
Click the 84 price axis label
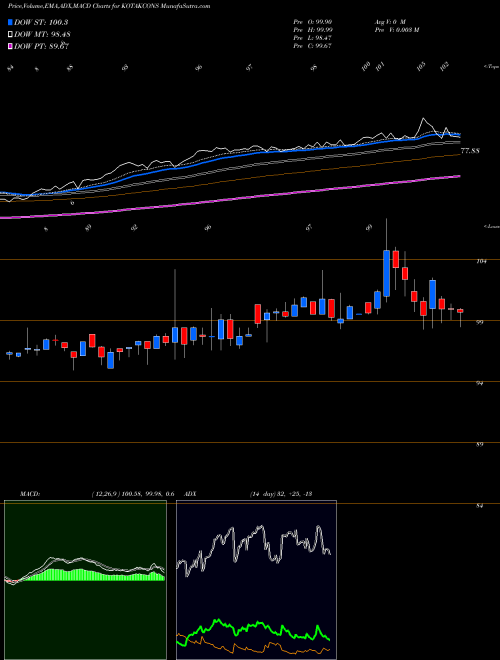479,506
